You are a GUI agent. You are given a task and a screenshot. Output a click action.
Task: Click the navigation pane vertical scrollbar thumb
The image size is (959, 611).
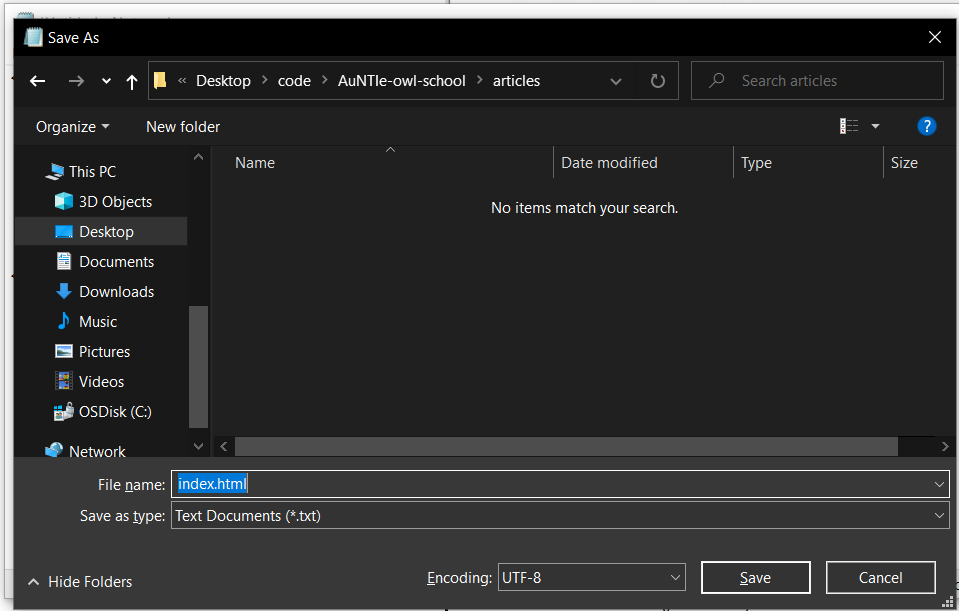(x=198, y=367)
